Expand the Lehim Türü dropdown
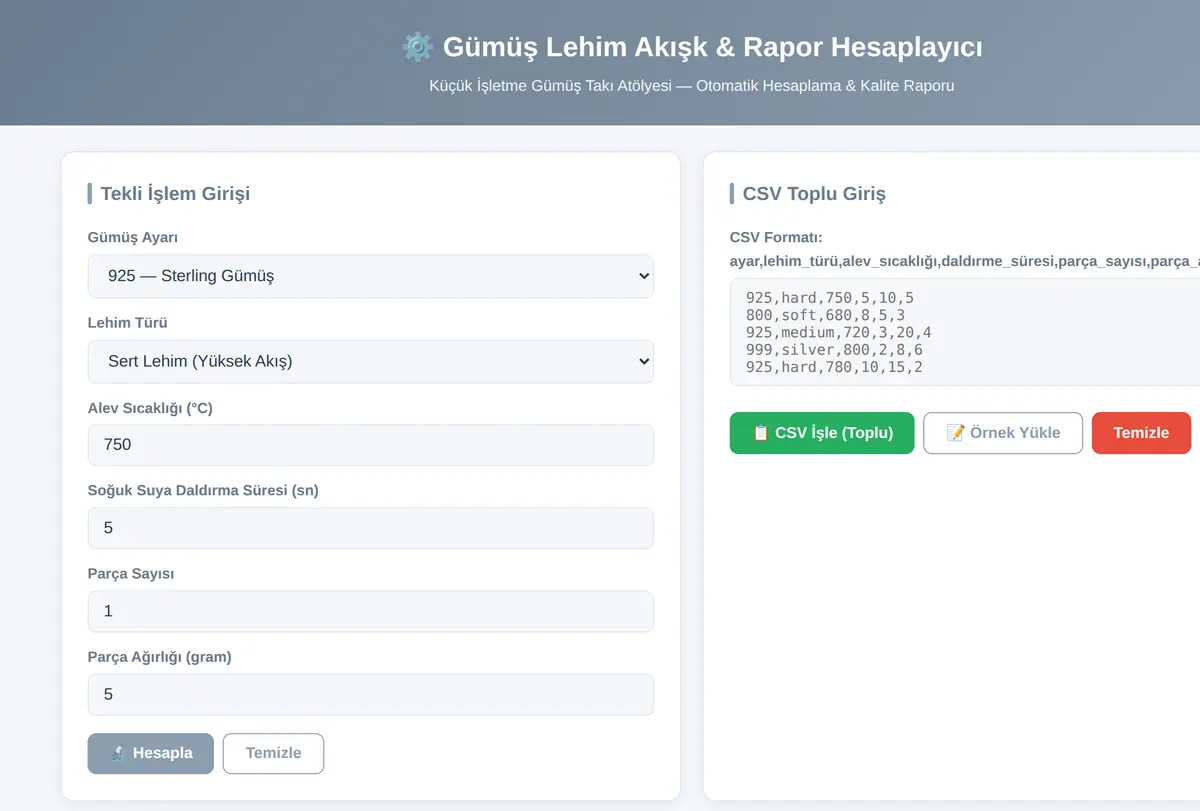 (x=371, y=362)
